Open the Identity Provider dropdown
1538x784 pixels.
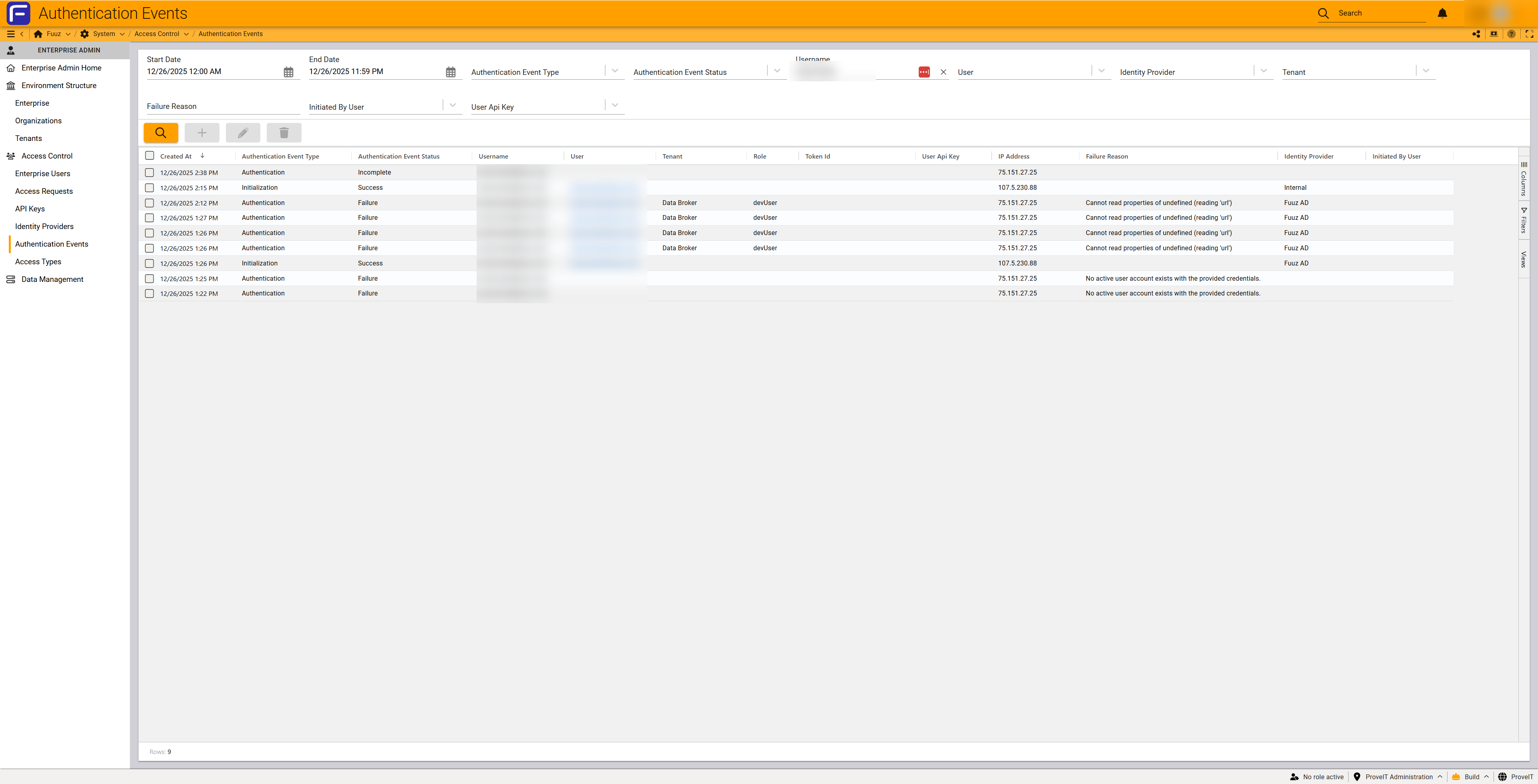1263,71
